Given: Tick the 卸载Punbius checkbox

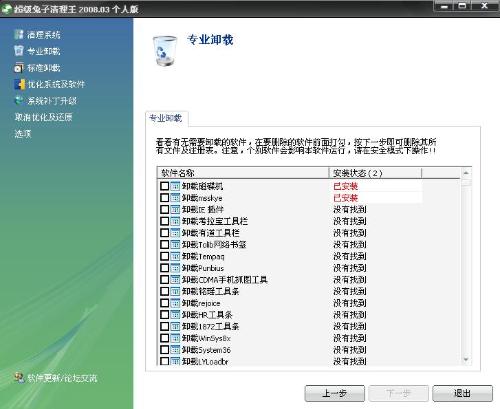Looking at the screenshot, I should [x=164, y=268].
